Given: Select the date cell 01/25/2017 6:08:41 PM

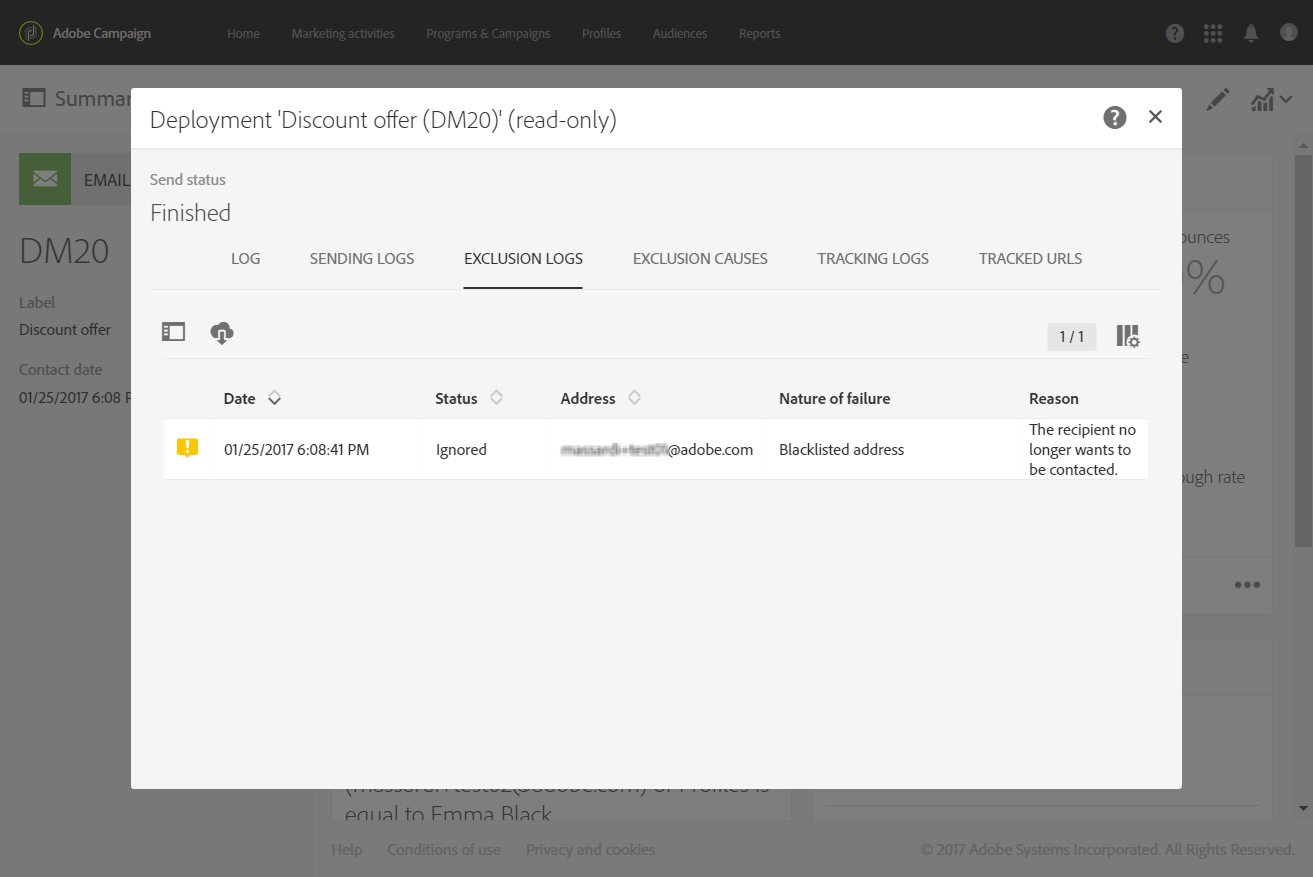Looking at the screenshot, I should coord(297,450).
